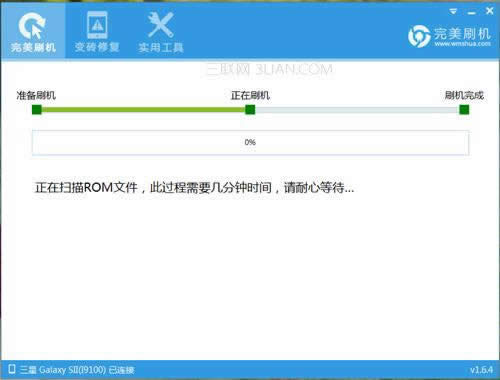
Task: Click the Galaxy SII(I9100) 已连接 status text
Action: click(x=77, y=370)
